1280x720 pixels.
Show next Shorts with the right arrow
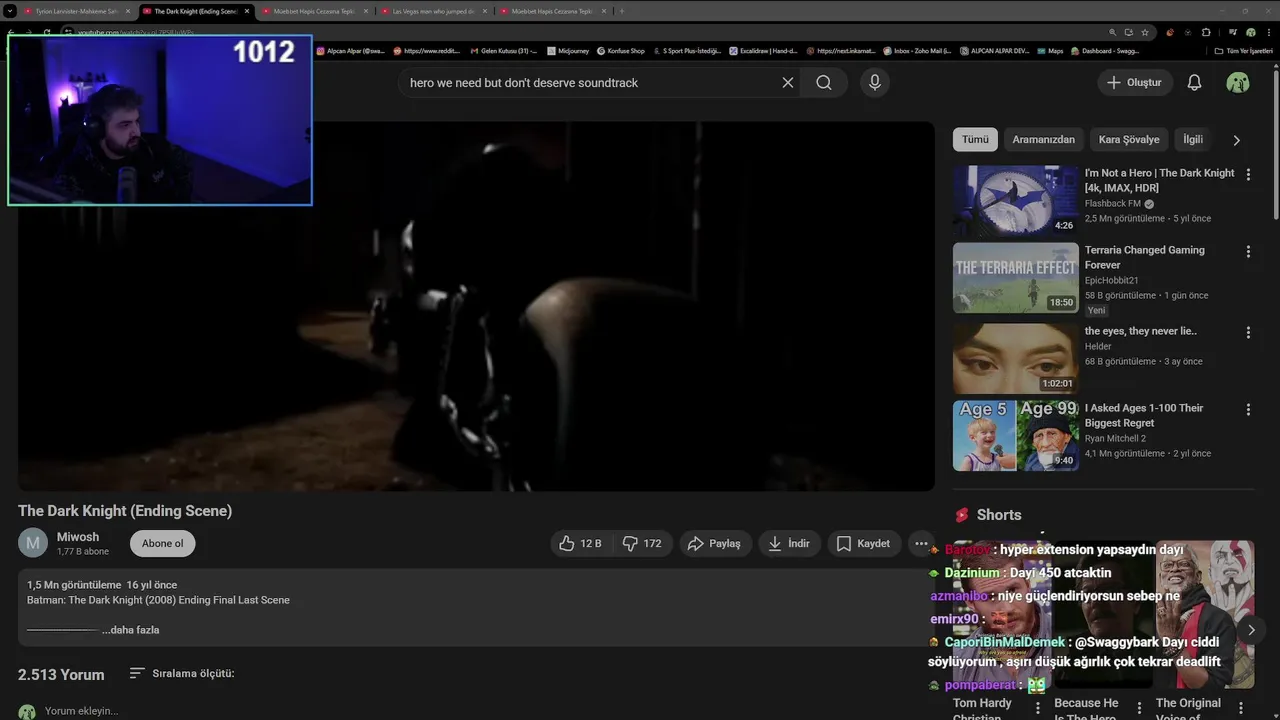point(1251,630)
